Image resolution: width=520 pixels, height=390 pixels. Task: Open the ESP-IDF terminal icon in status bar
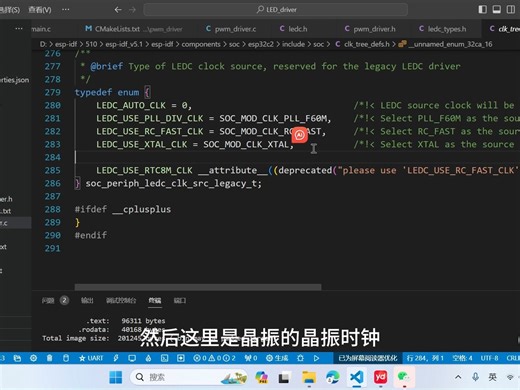click(x=164, y=358)
